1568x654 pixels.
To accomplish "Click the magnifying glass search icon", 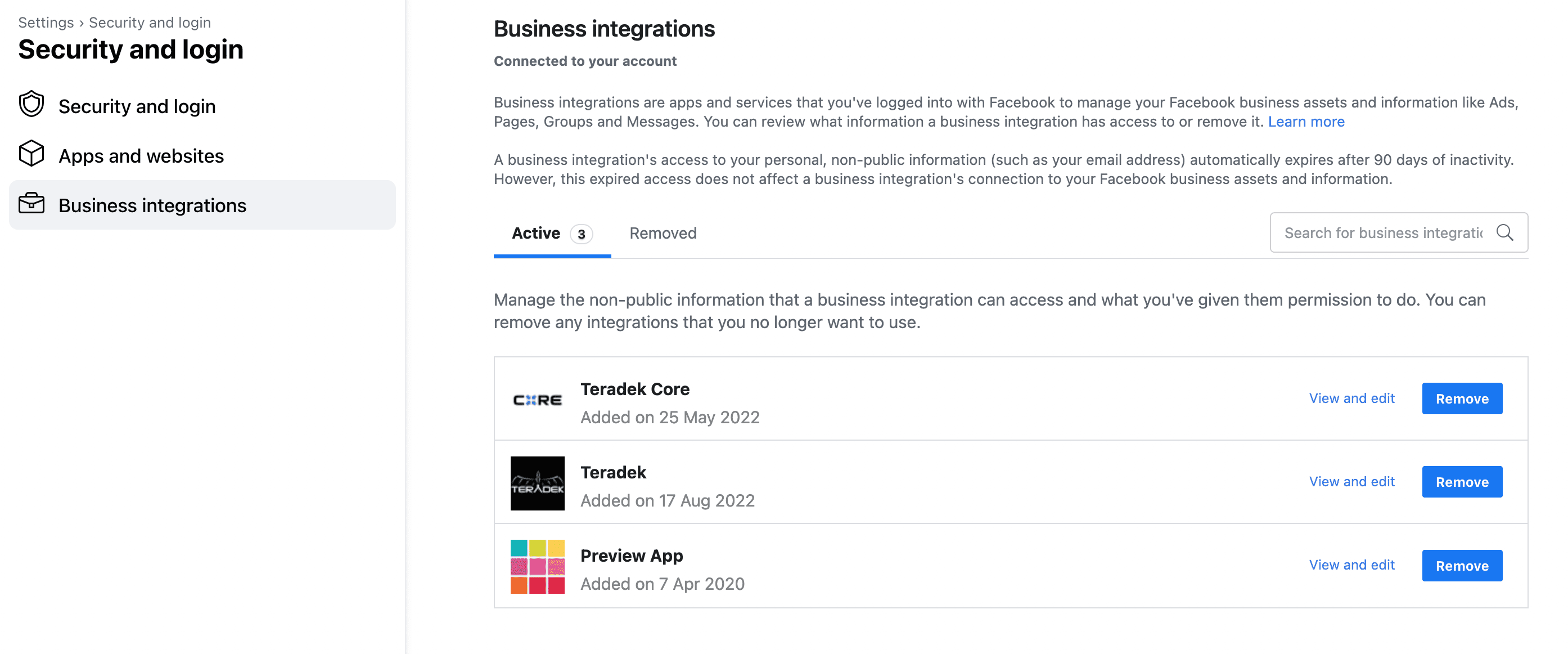I will click(1506, 232).
